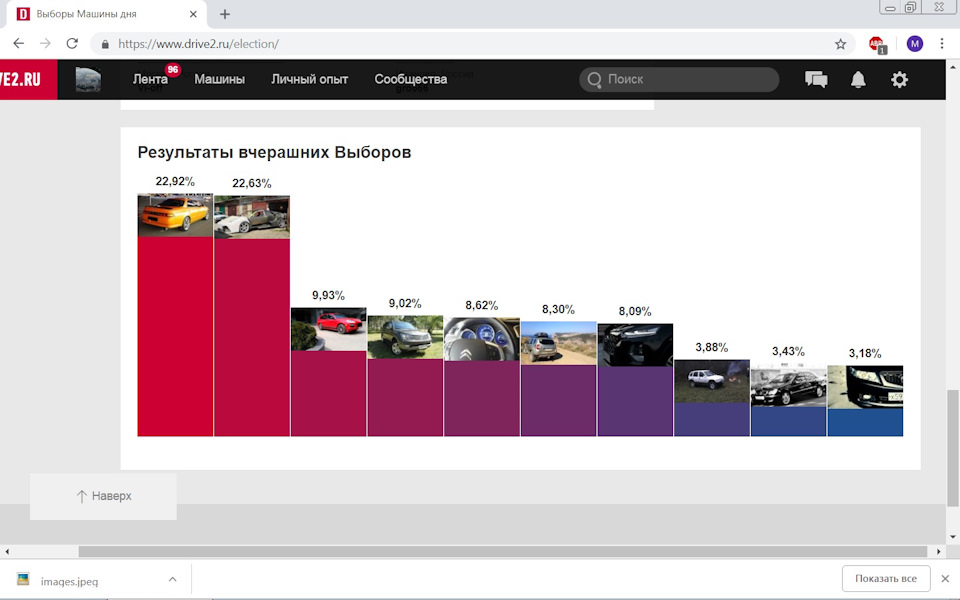Reload the drive2.ru election page
Screen dimensions: 960x600
(x=72, y=43)
